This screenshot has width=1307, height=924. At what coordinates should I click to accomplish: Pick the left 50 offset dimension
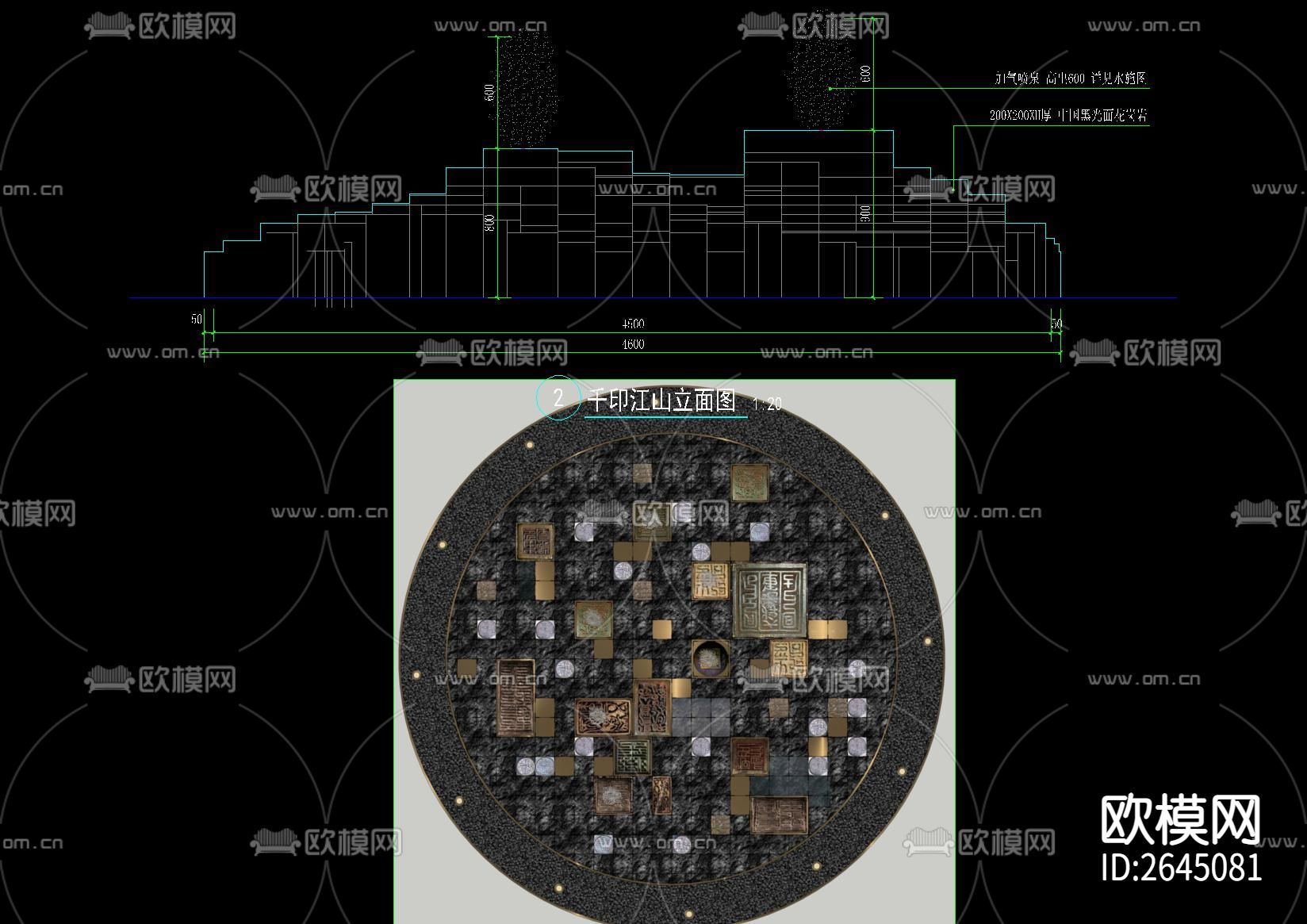[x=197, y=320]
